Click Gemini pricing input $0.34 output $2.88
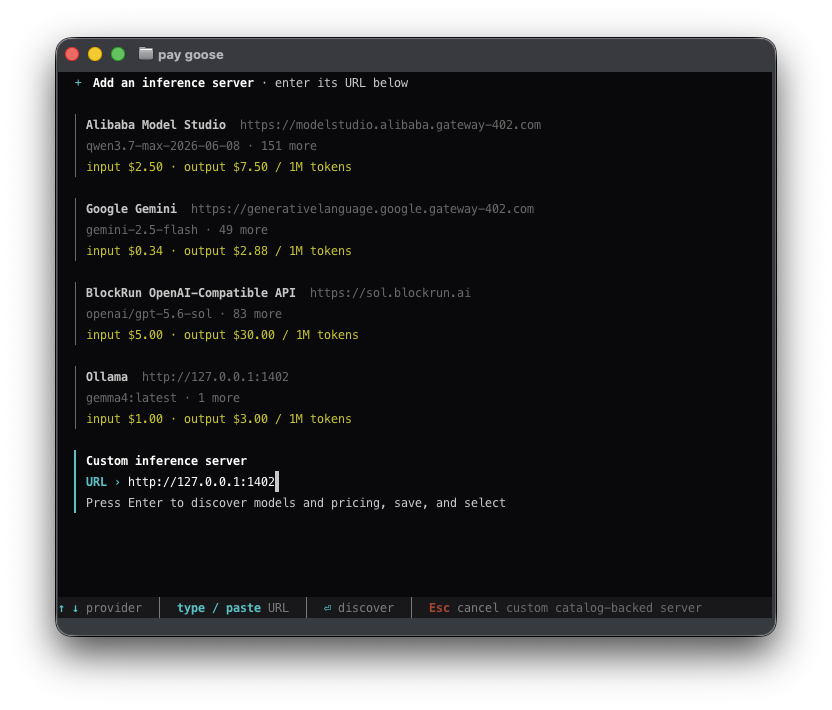This screenshot has height=710, width=832. [219, 250]
